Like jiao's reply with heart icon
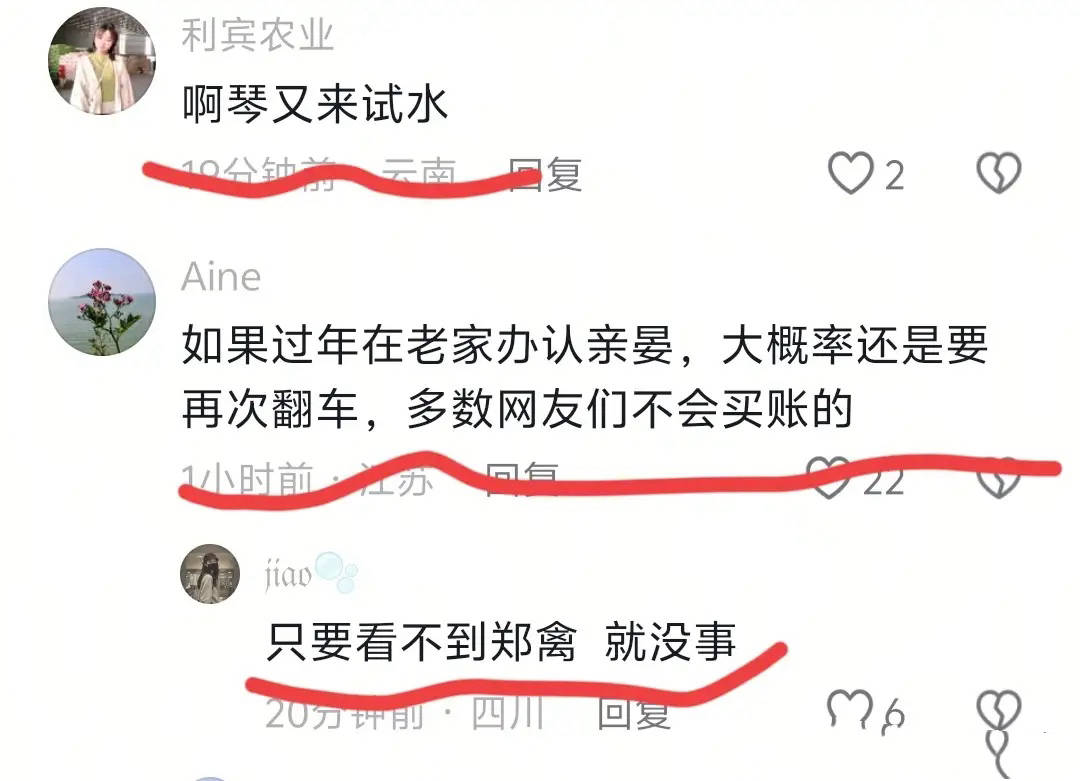This screenshot has width=1080, height=781. pos(850,709)
